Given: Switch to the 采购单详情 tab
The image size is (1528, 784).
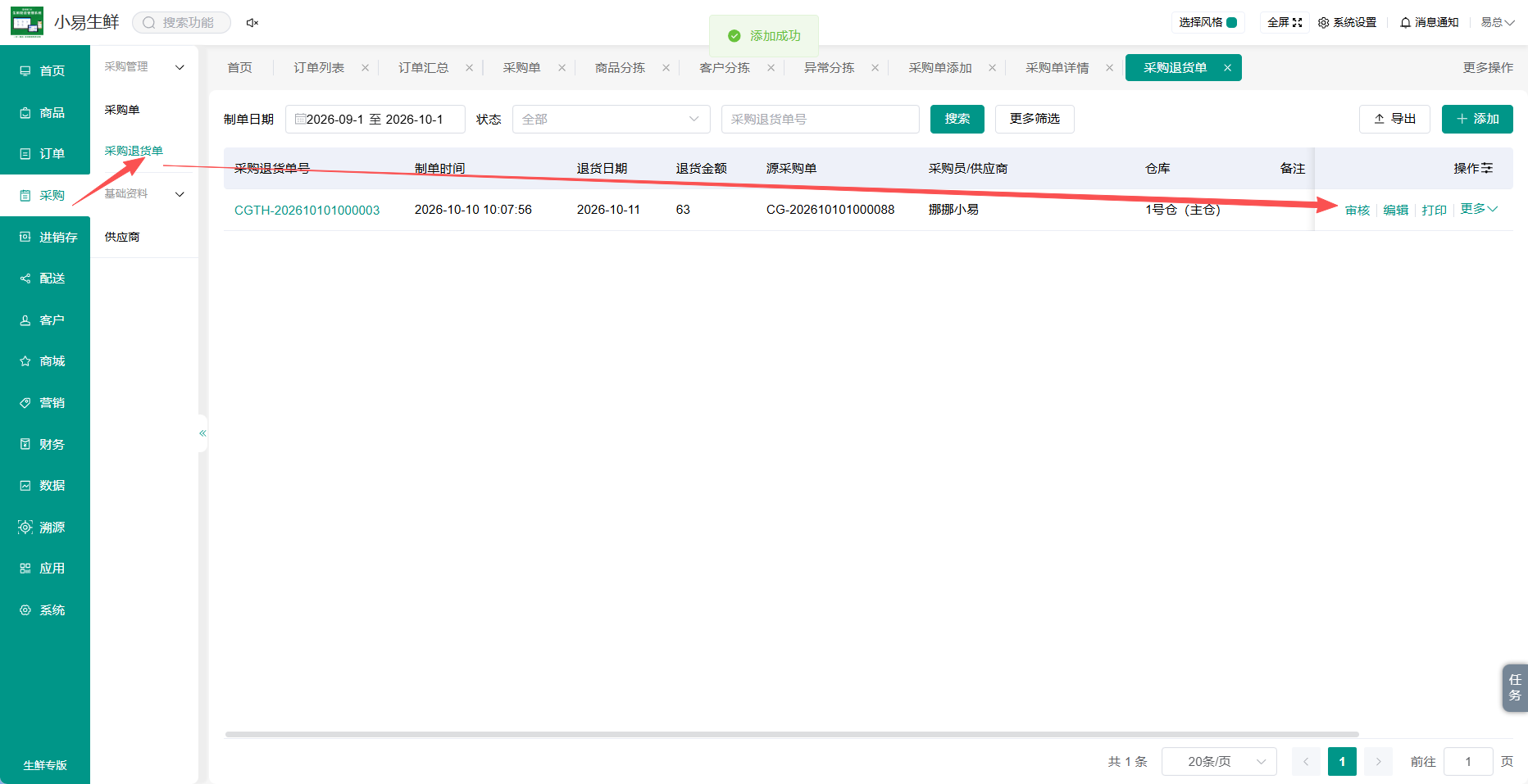Looking at the screenshot, I should [1057, 68].
